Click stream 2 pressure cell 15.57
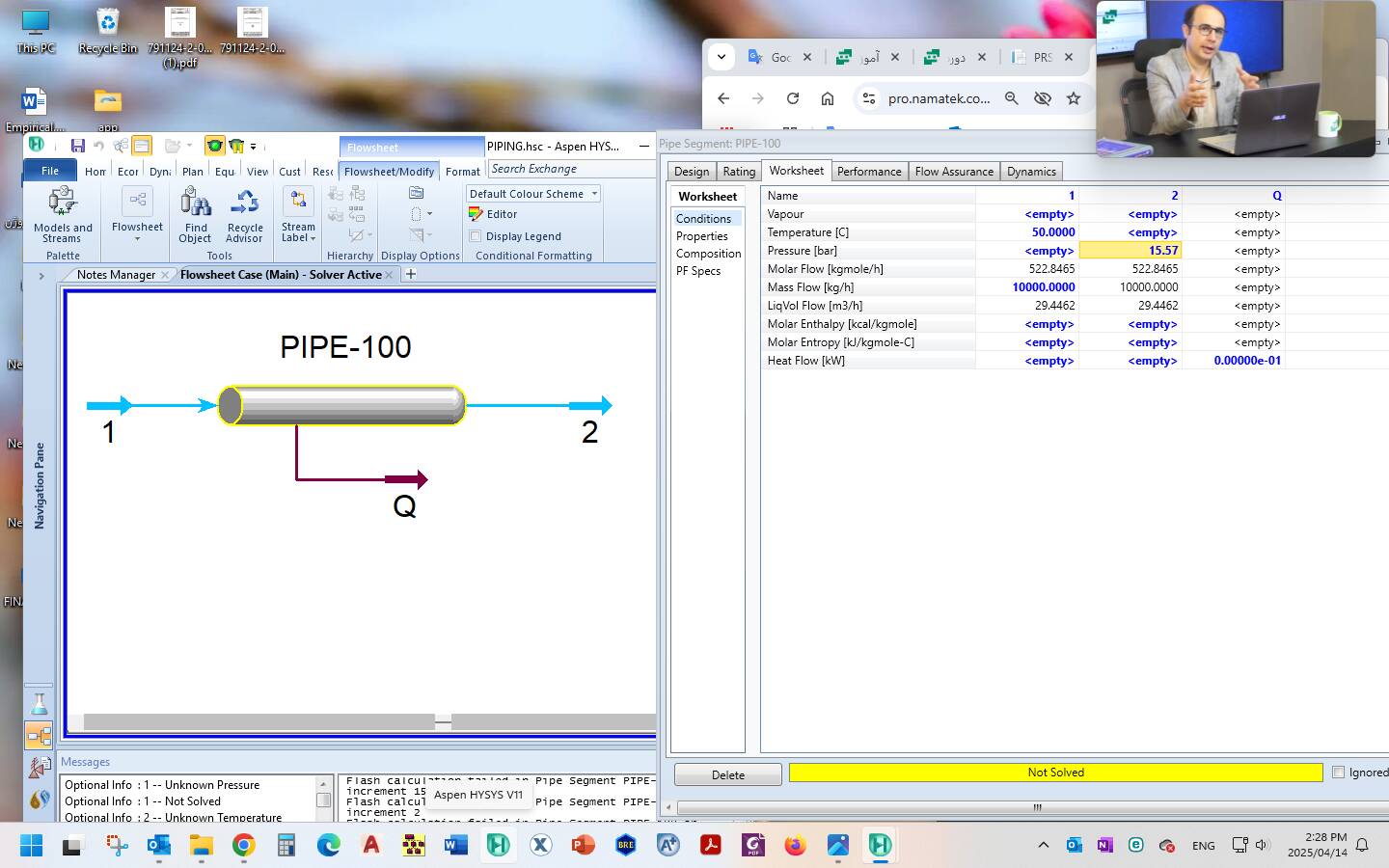This screenshot has height=868, width=1389. click(x=1130, y=251)
